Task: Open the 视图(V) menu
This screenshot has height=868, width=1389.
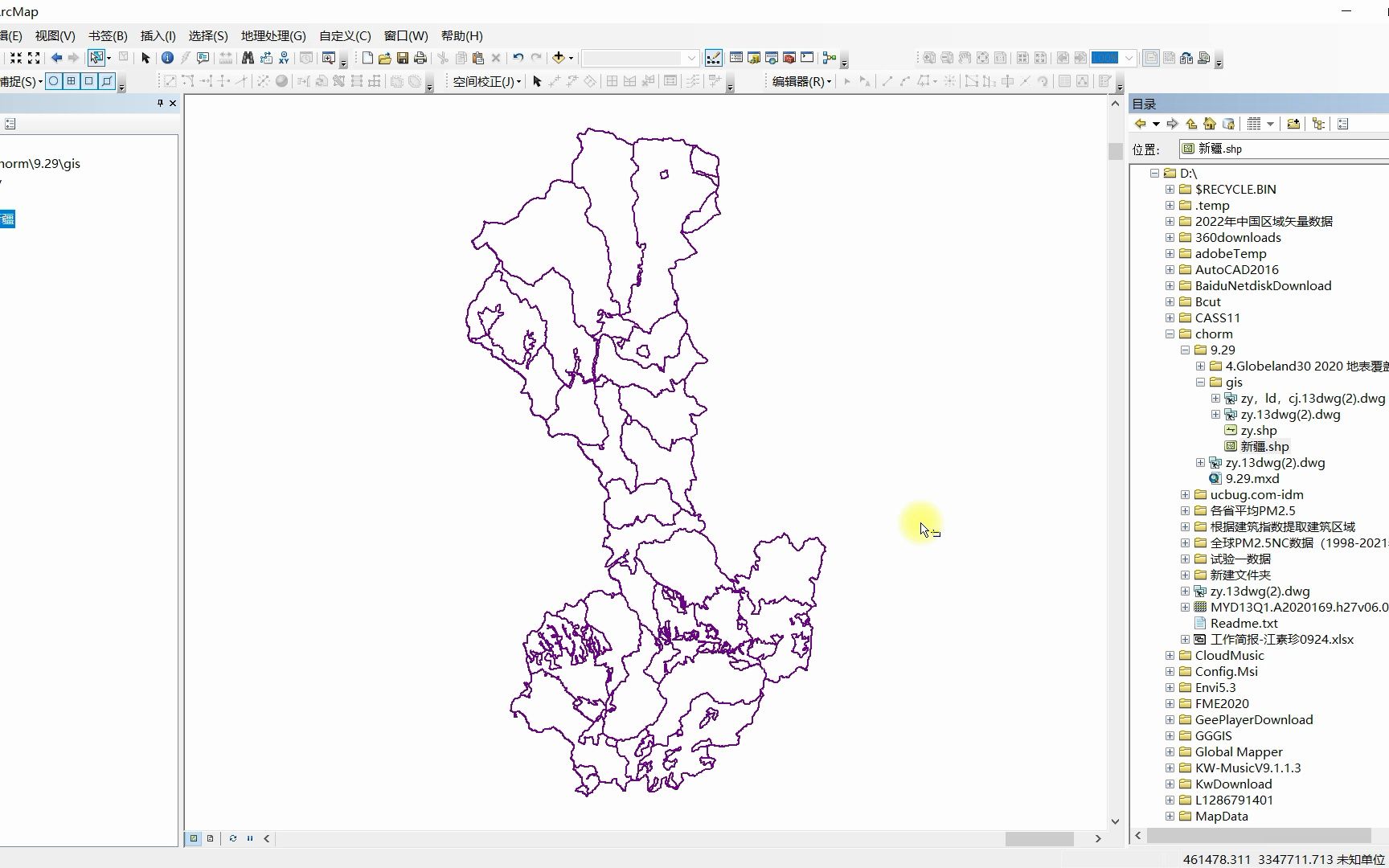Action: coord(54,35)
